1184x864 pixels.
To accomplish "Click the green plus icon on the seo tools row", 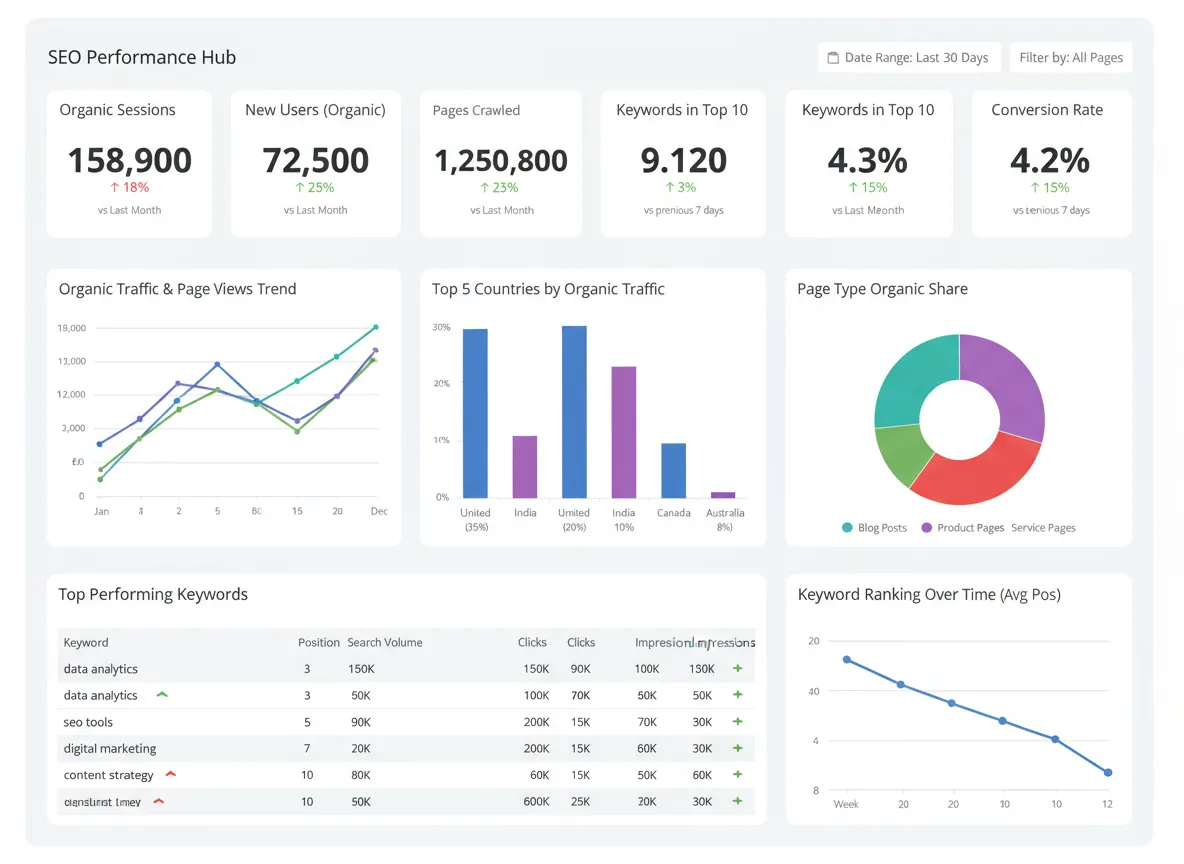I will point(738,721).
